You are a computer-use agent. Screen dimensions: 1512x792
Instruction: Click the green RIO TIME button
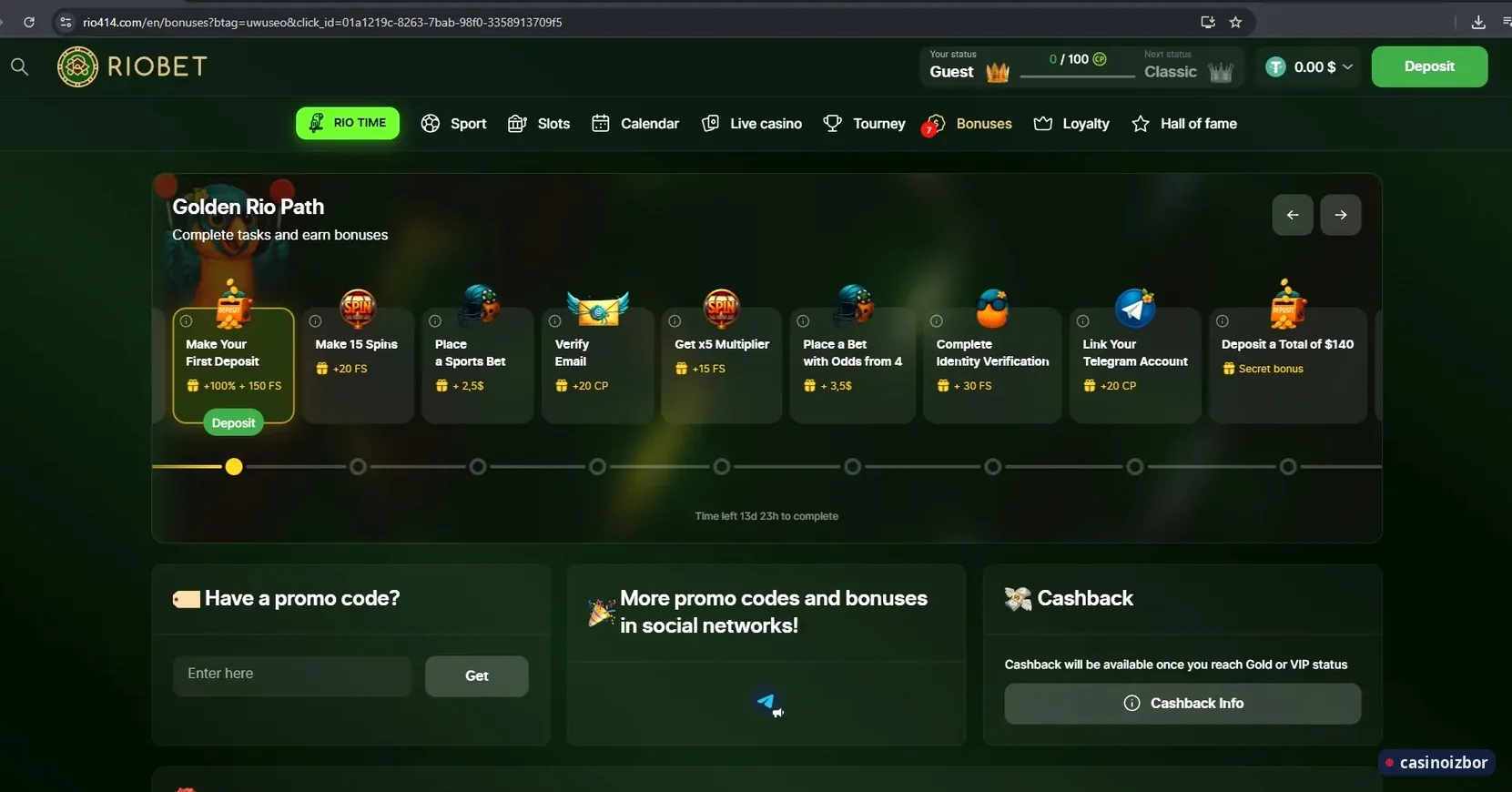point(348,123)
